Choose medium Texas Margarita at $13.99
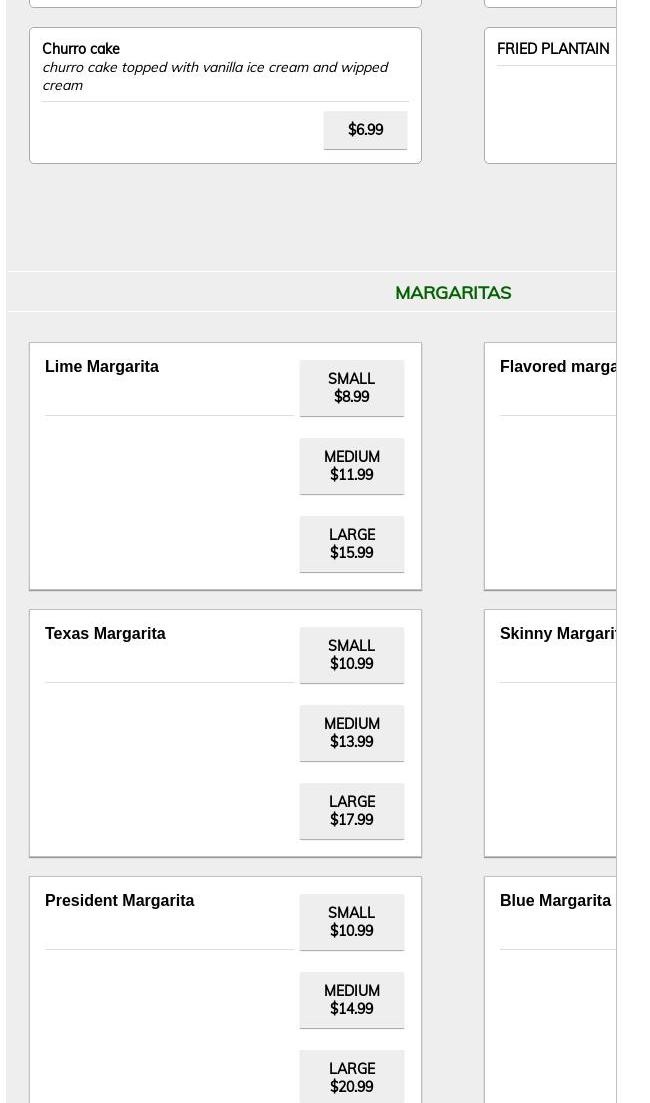Screen dimensions: 650x1103 [352, 734]
